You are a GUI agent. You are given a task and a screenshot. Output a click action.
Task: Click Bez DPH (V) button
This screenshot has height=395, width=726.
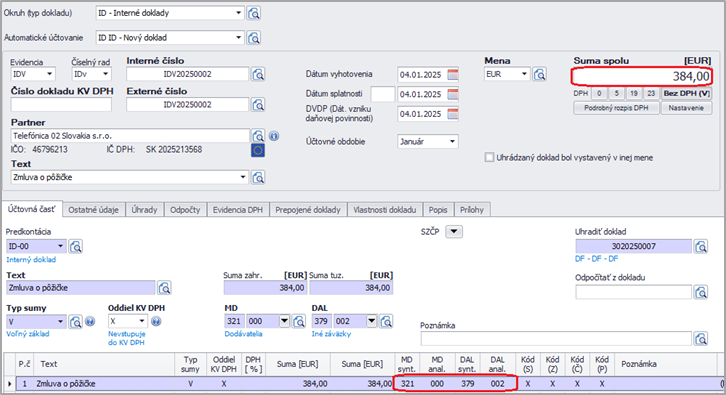pyautogui.click(x=687, y=94)
